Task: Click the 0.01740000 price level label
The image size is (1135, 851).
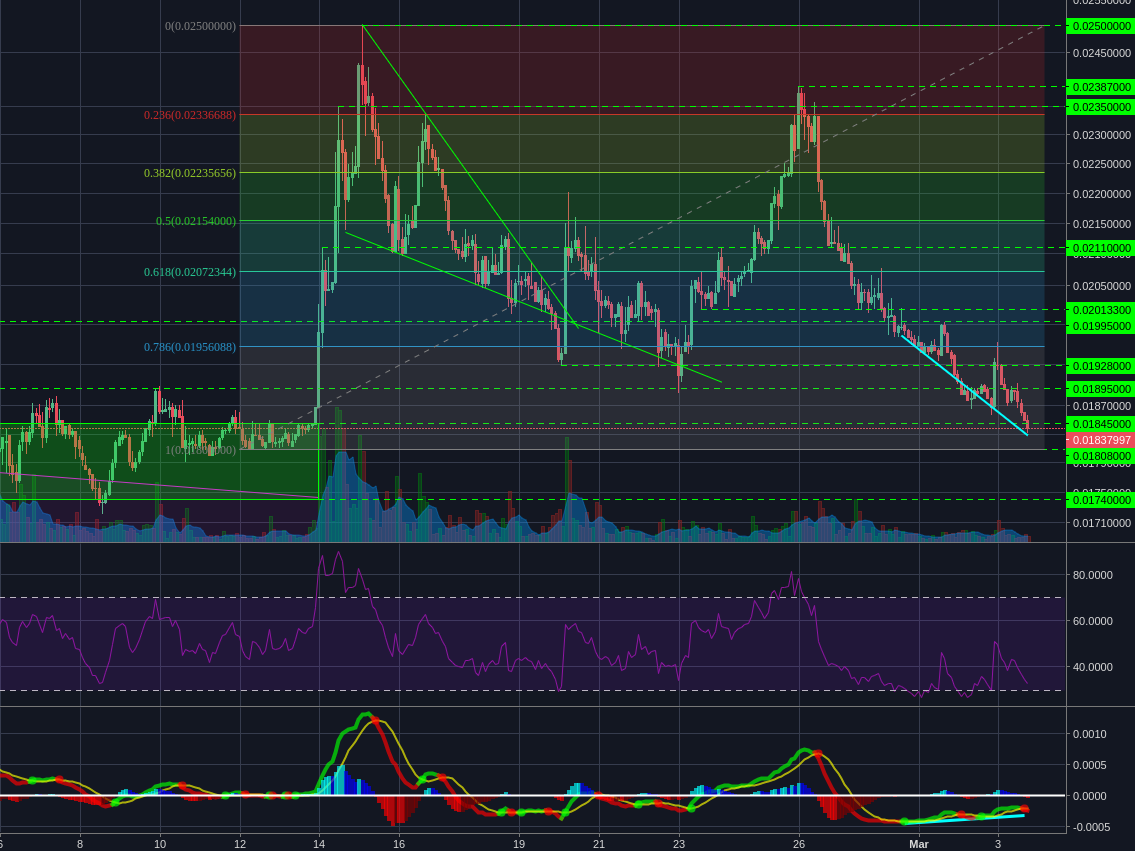Action: [1100, 500]
